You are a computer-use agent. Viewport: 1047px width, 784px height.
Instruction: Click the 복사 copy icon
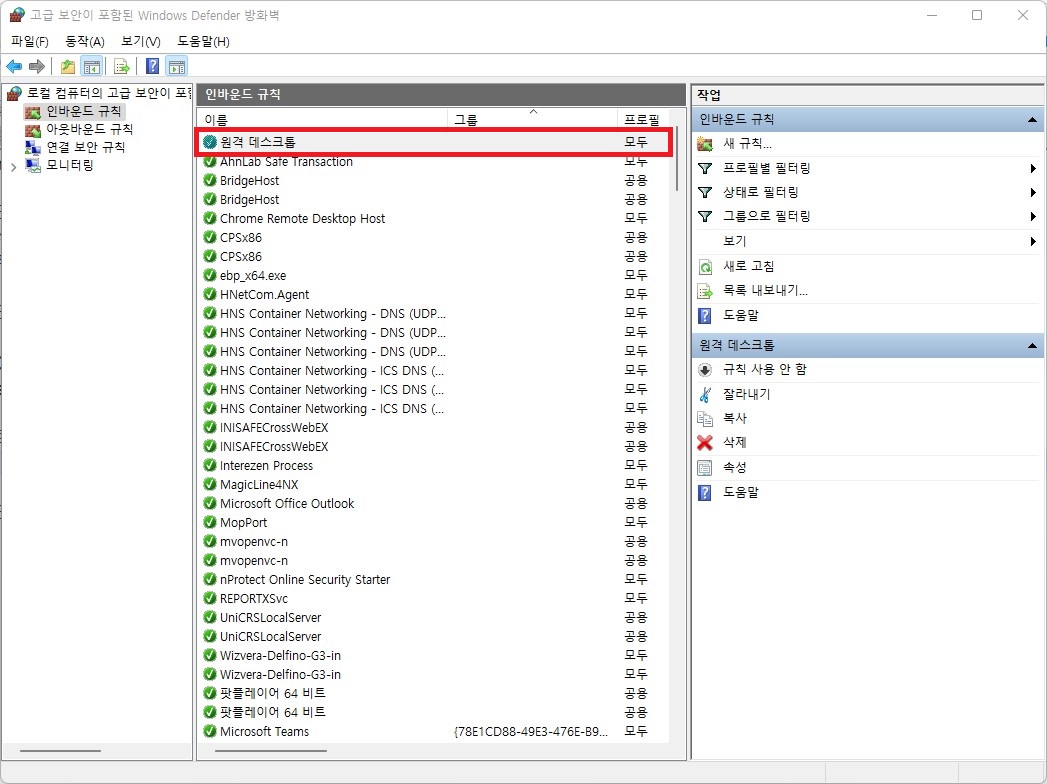pos(704,419)
